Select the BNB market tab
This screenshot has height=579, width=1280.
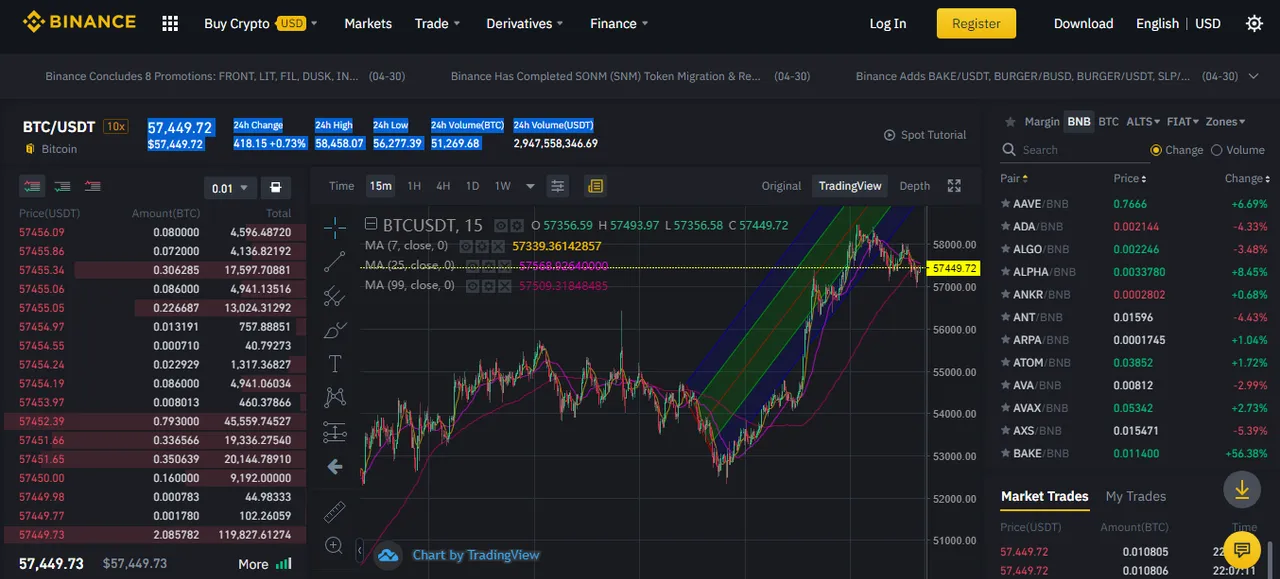1079,122
